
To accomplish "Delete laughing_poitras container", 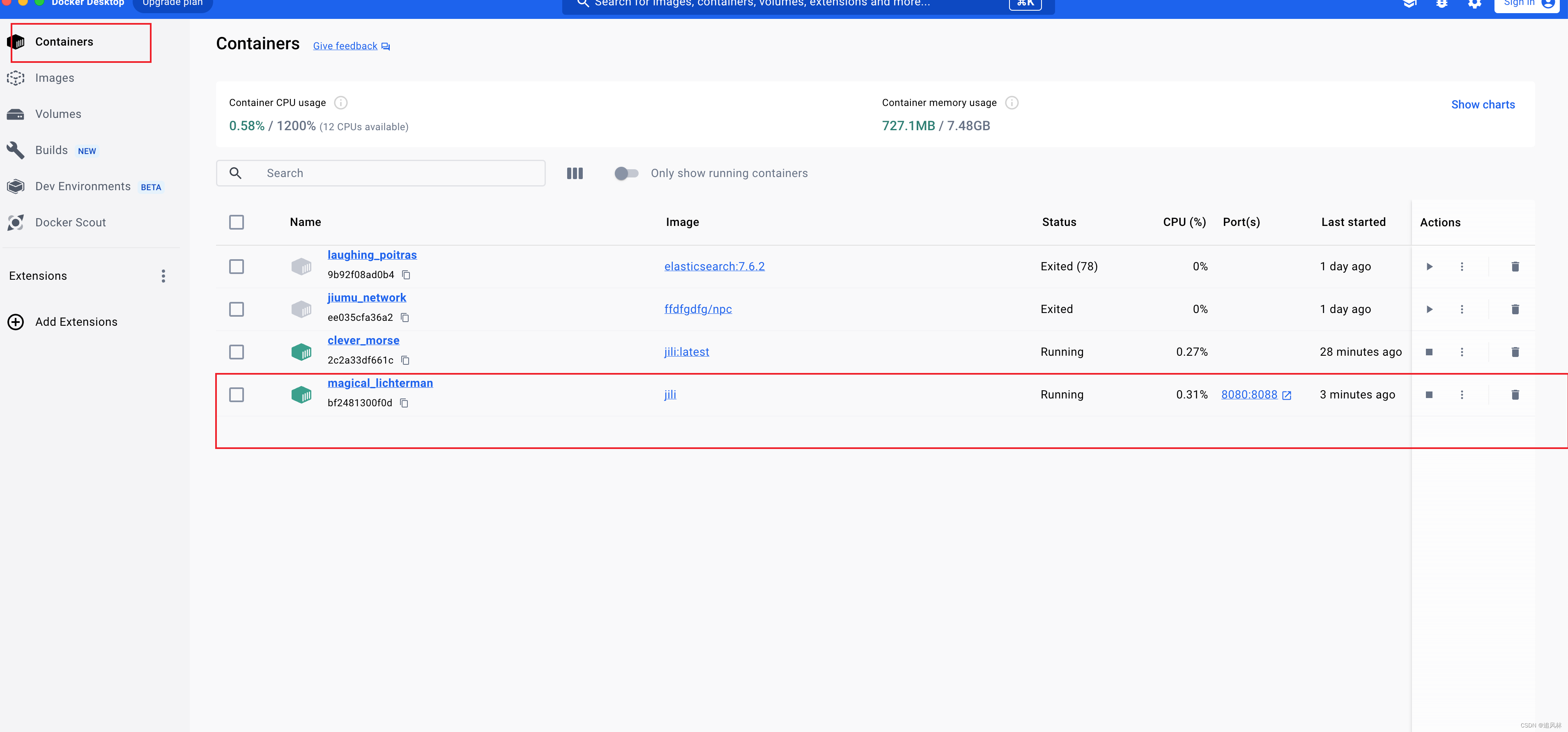I will 1515,267.
